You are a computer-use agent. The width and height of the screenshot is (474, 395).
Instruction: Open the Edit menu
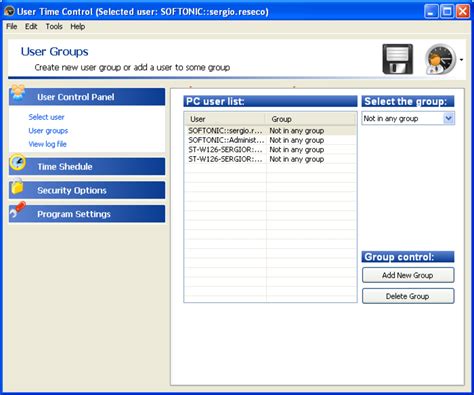pos(31,26)
